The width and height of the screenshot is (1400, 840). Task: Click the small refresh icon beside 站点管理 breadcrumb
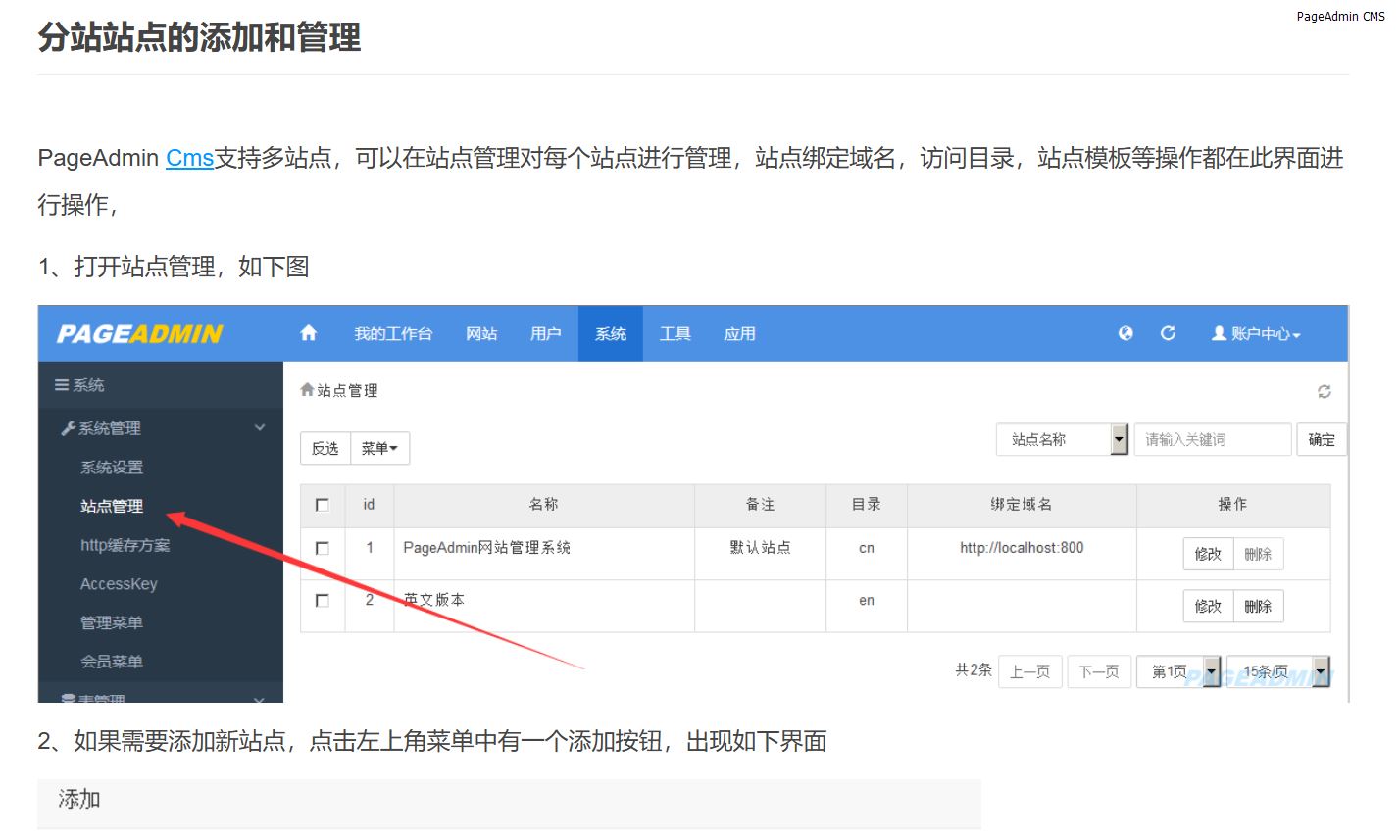point(1324,391)
